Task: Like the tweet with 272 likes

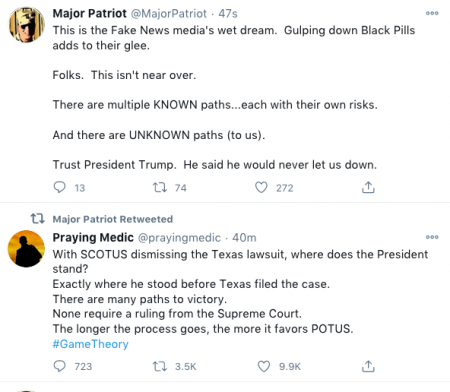Action: click(x=261, y=187)
